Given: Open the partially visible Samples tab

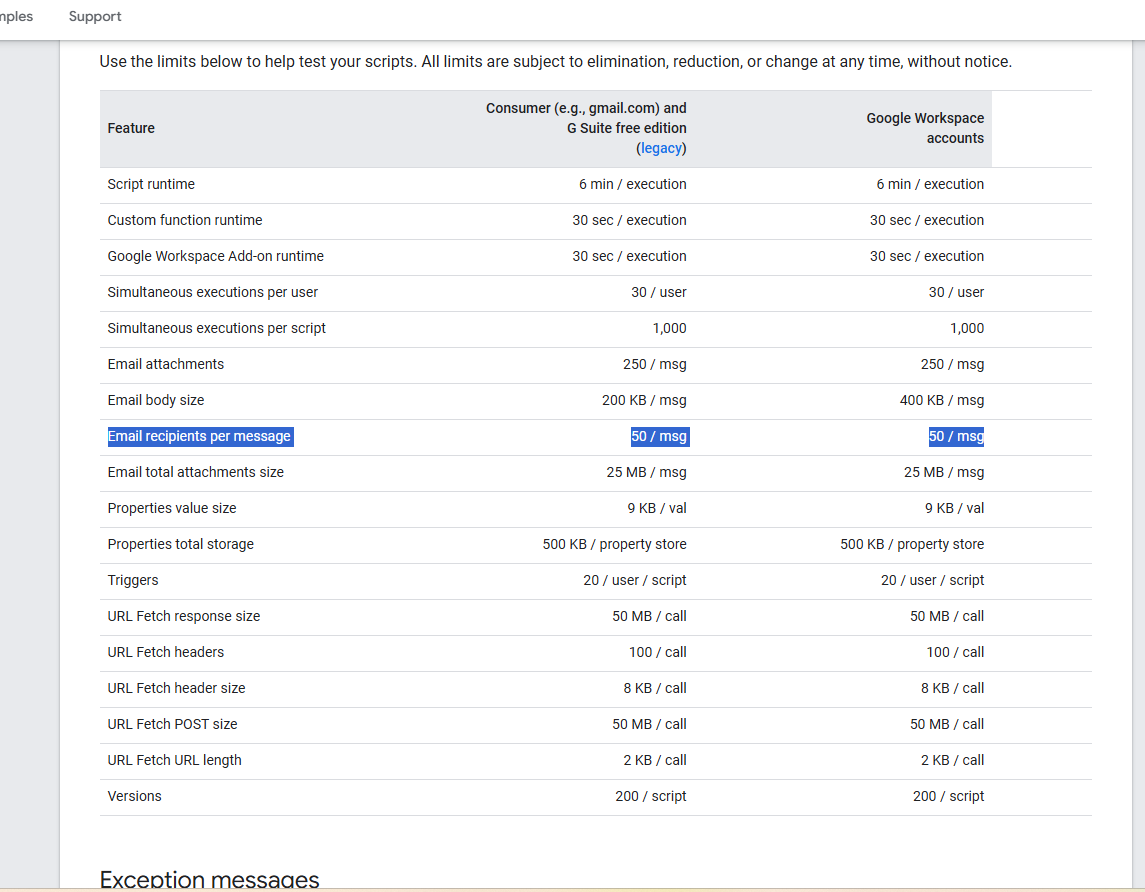Looking at the screenshot, I should (x=16, y=17).
